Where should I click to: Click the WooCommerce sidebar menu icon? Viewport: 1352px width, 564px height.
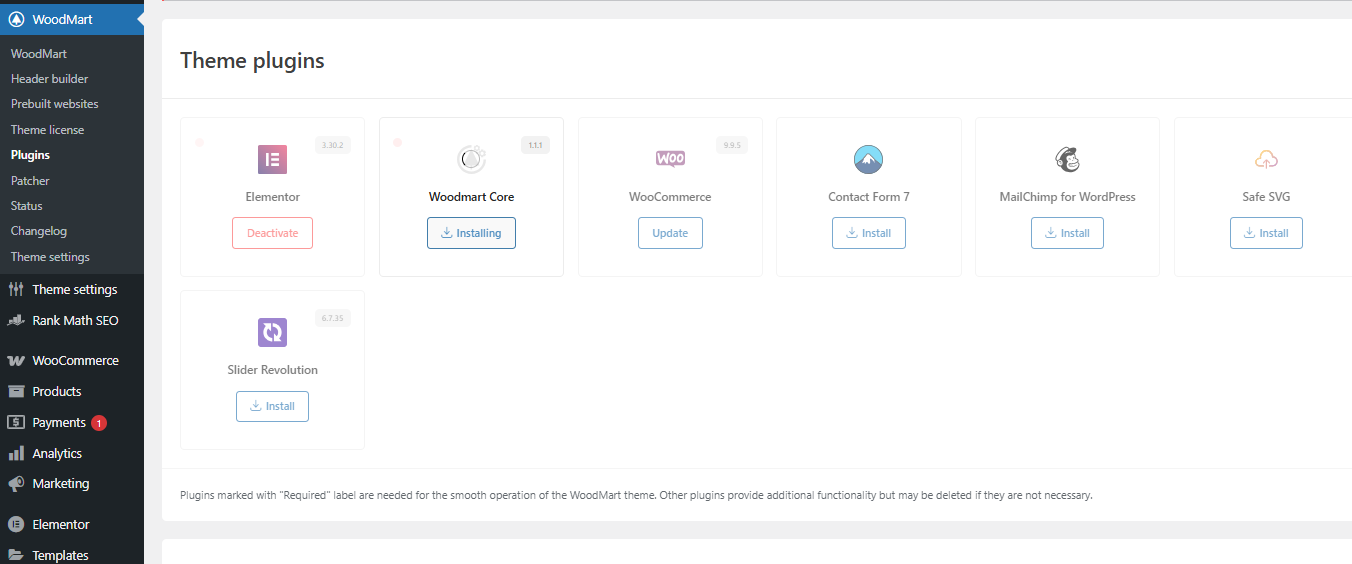tap(16, 360)
